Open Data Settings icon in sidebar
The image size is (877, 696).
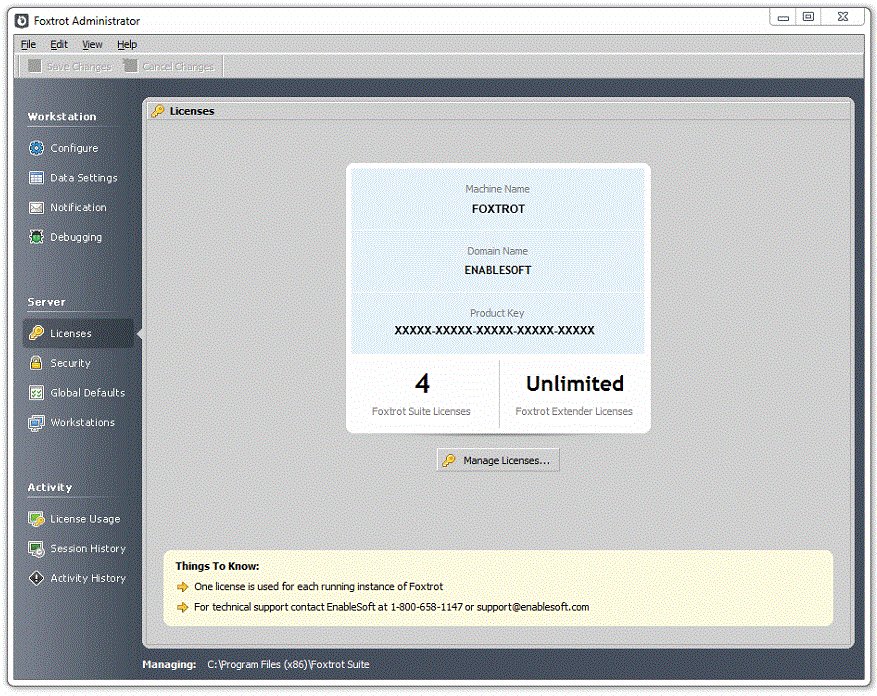(x=36, y=178)
